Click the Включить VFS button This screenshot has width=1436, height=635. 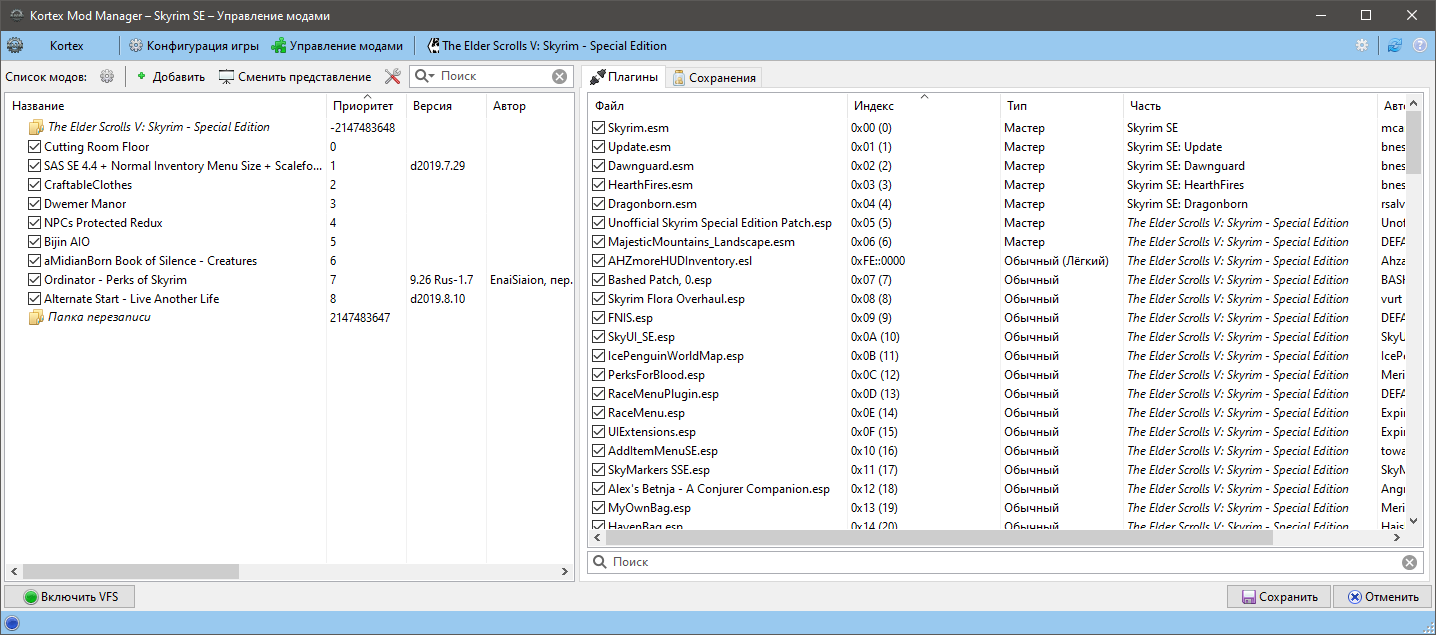(69, 597)
